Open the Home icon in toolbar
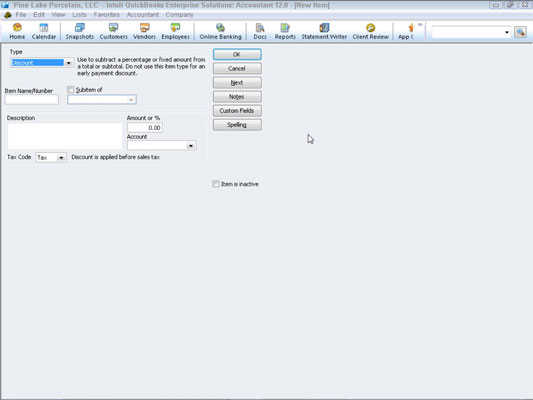 (17, 31)
